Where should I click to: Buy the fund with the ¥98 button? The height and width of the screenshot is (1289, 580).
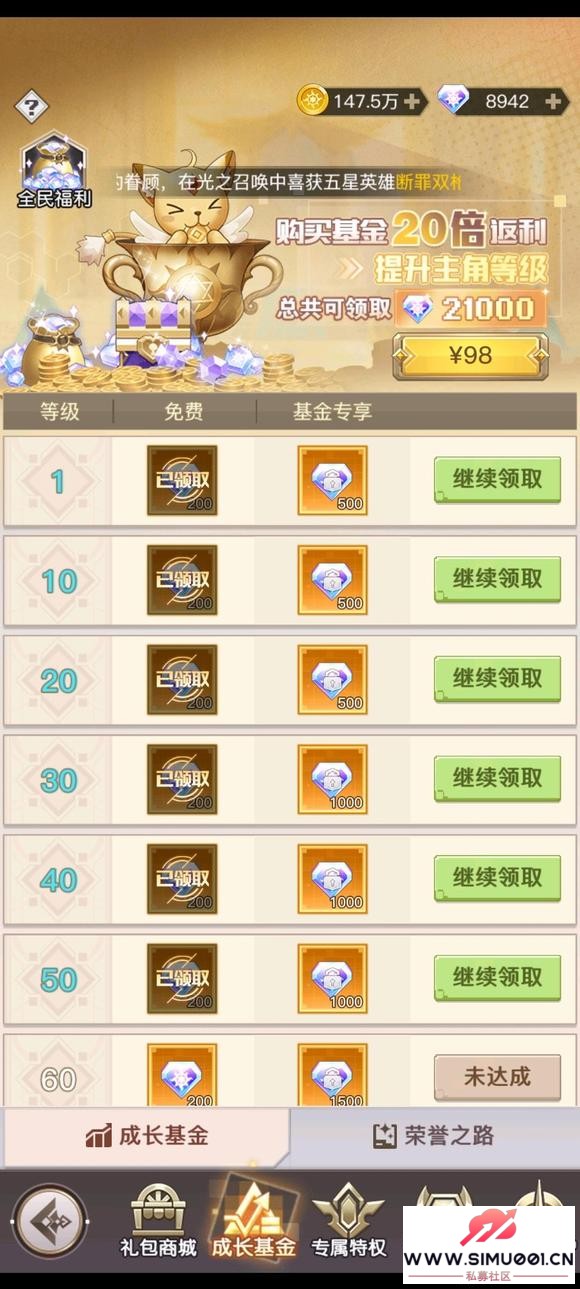point(470,355)
